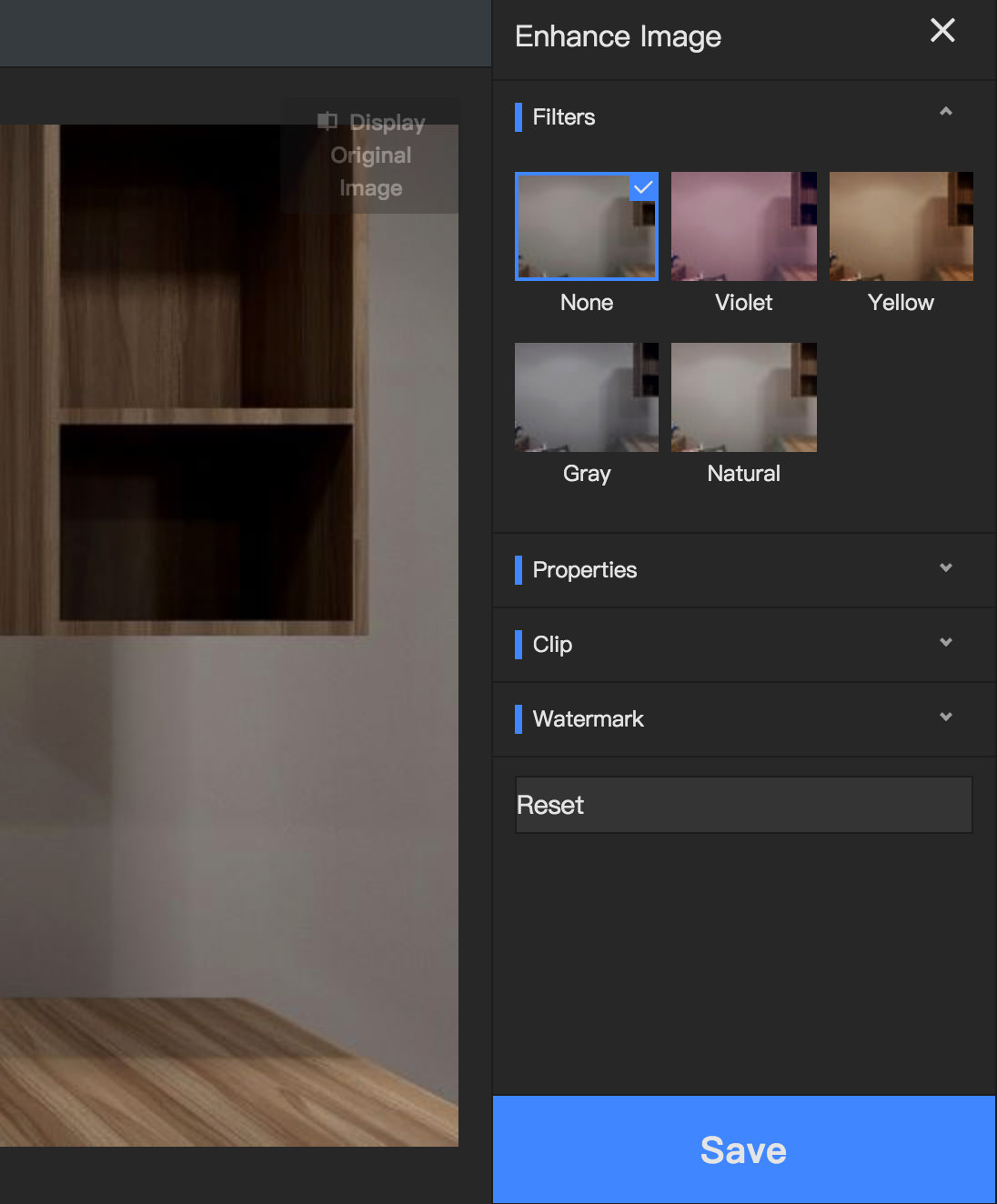997x1204 pixels.
Task: Click the Watermark section label
Action: pos(588,718)
